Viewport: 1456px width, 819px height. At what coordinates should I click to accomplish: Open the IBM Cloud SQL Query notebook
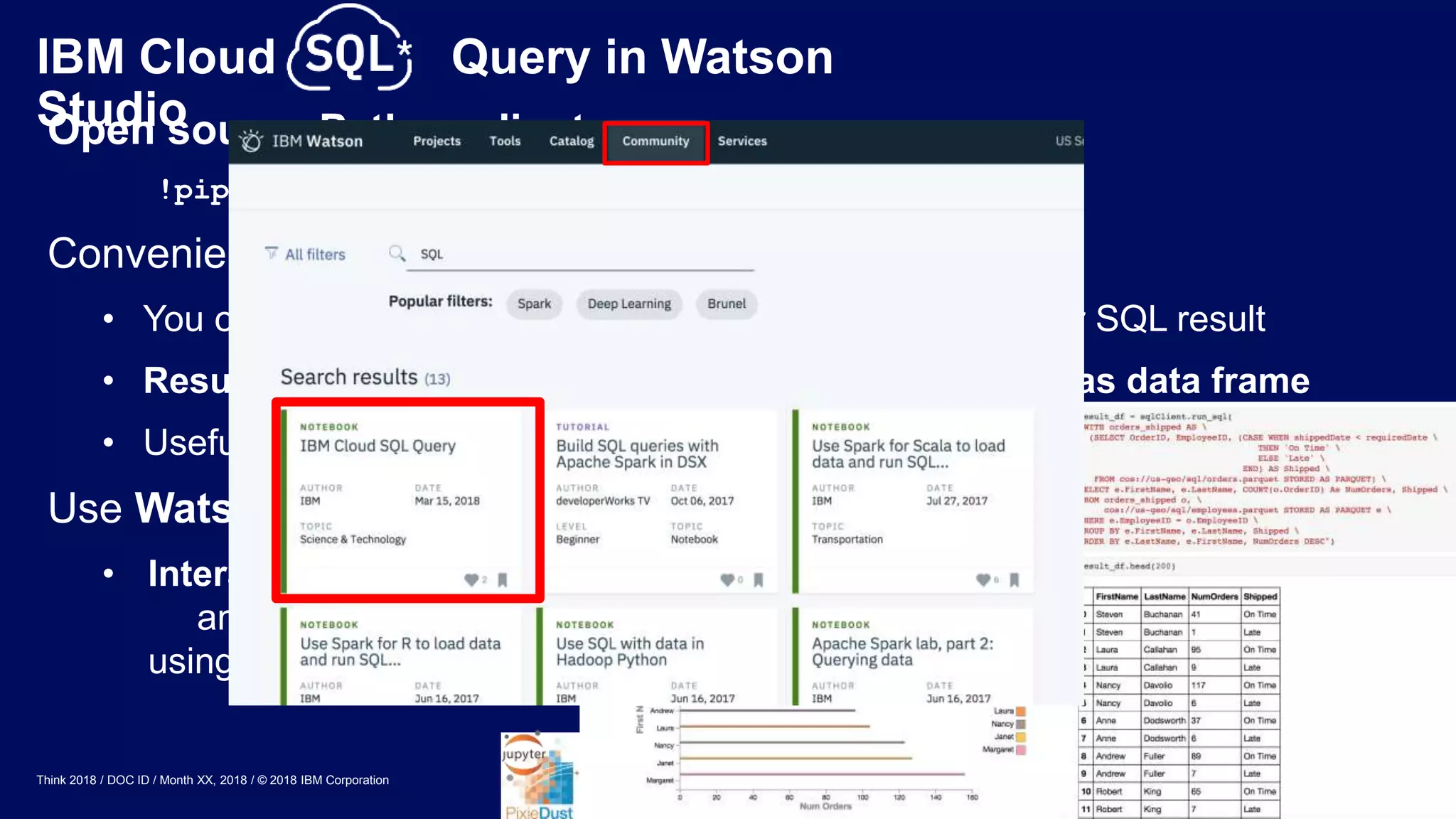pyautogui.click(x=378, y=446)
